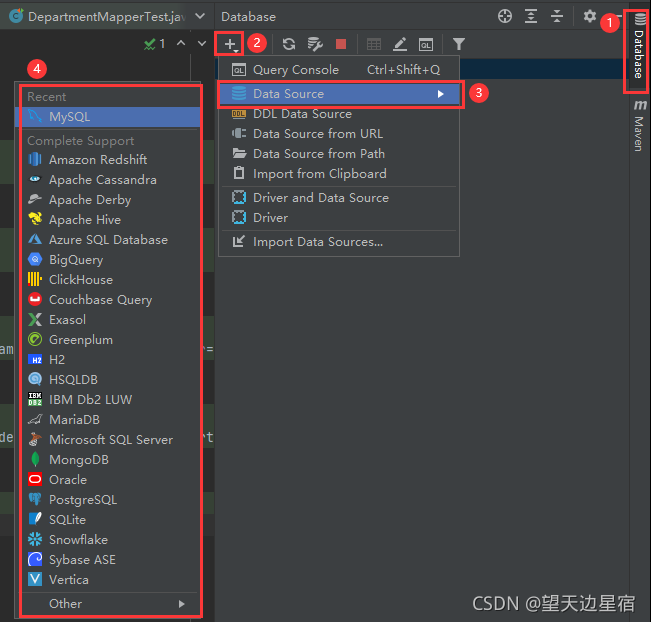Select Driver and Data Source item
This screenshot has height=622, width=651.
tap(339, 198)
